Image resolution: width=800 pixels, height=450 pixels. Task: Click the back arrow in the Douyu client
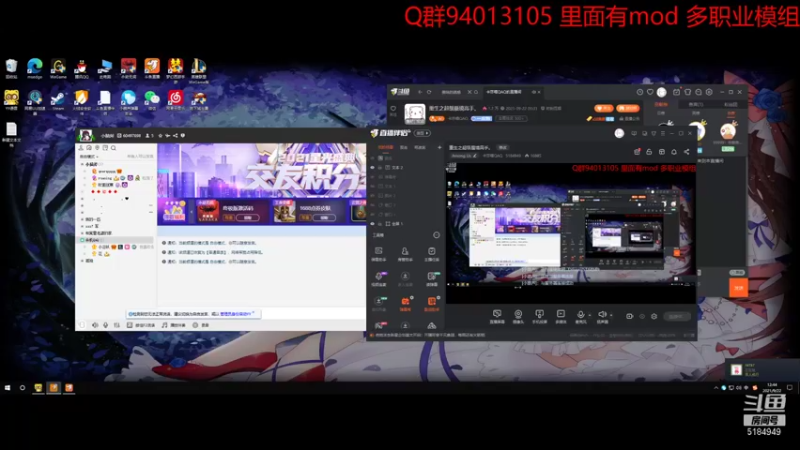click(420, 92)
